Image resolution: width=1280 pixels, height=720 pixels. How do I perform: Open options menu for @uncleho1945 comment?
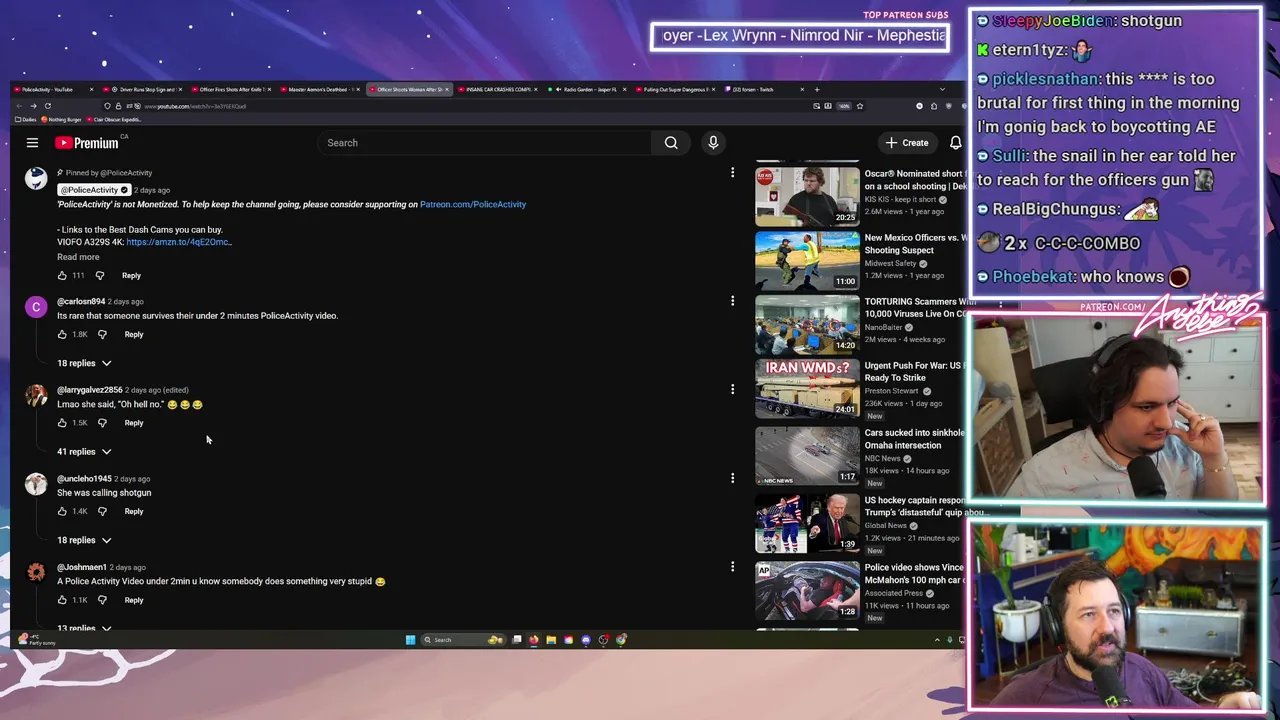(x=732, y=478)
